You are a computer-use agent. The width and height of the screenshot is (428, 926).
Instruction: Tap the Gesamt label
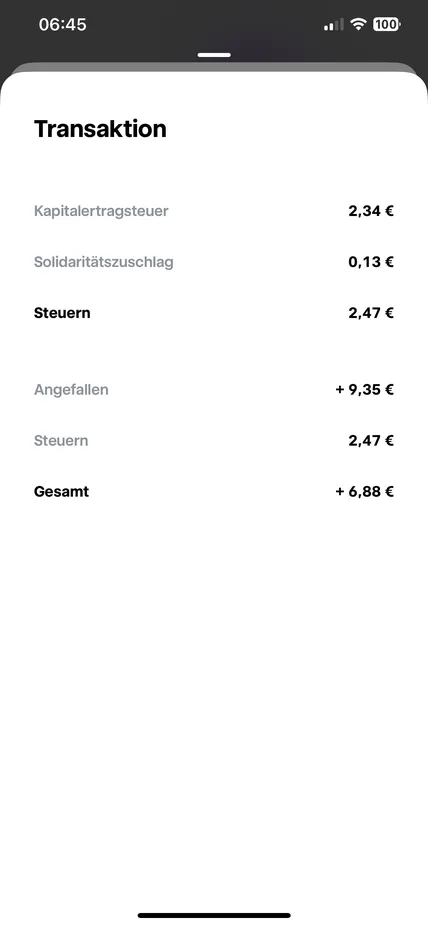tap(61, 491)
